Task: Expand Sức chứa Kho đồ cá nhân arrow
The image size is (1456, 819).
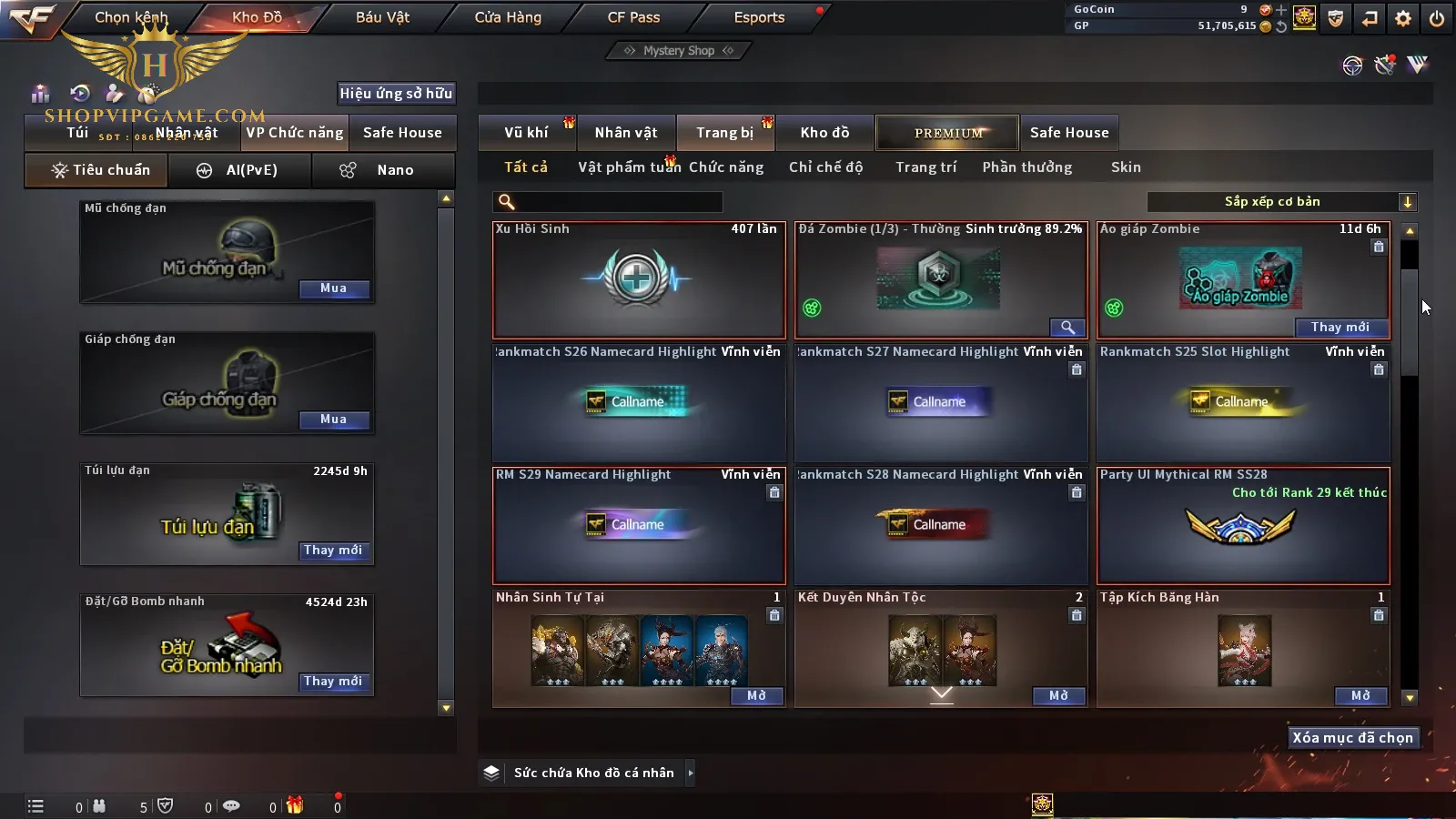Action: [691, 773]
